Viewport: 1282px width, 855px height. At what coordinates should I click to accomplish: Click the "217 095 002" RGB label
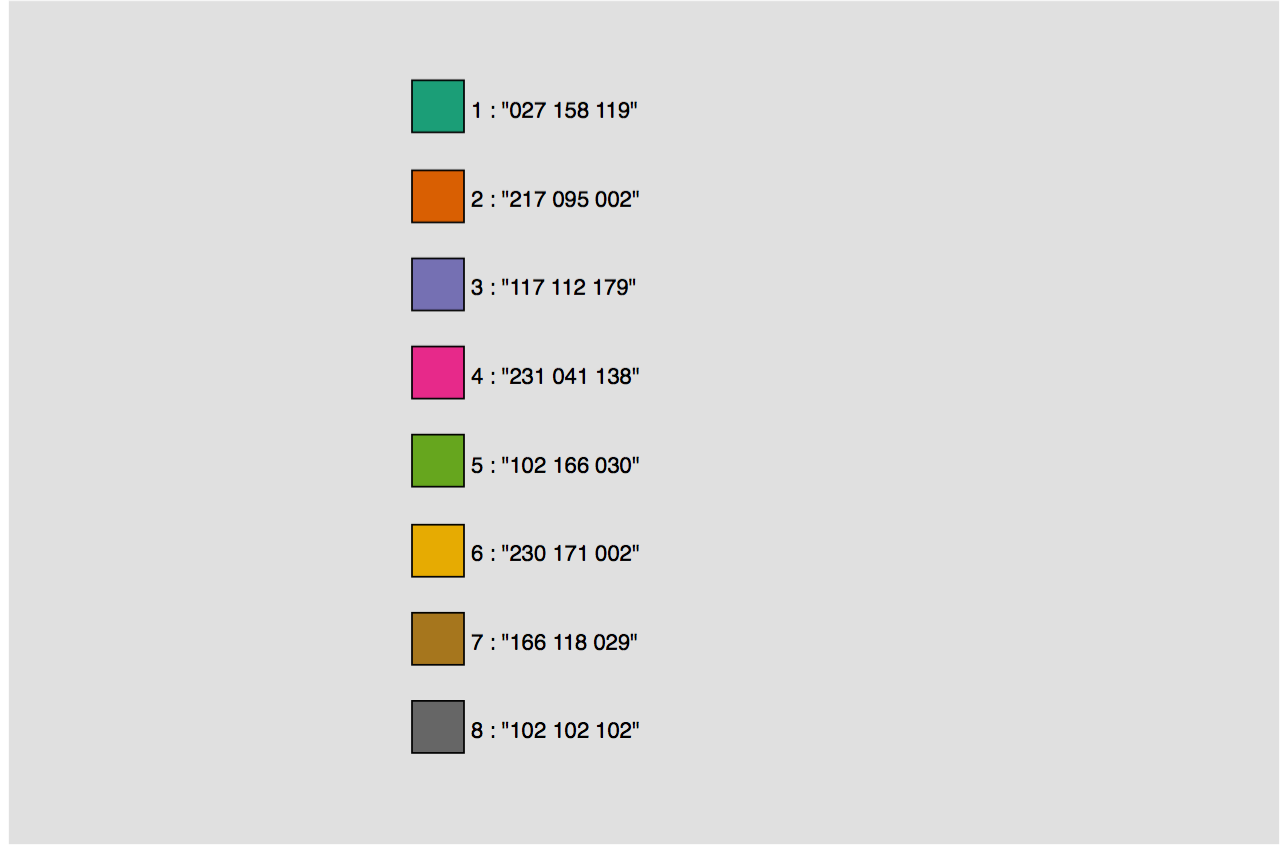570,200
